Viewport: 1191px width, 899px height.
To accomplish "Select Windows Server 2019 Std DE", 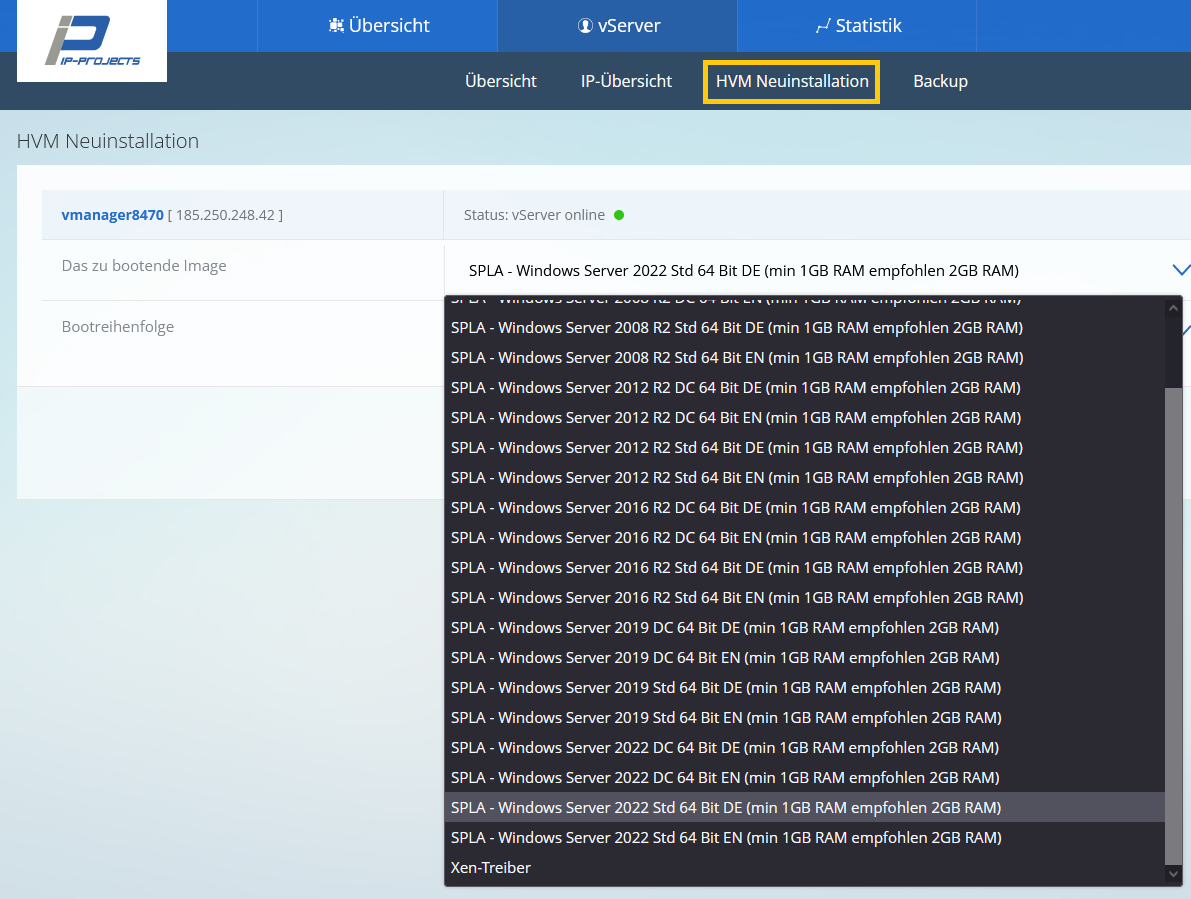I will [804, 688].
